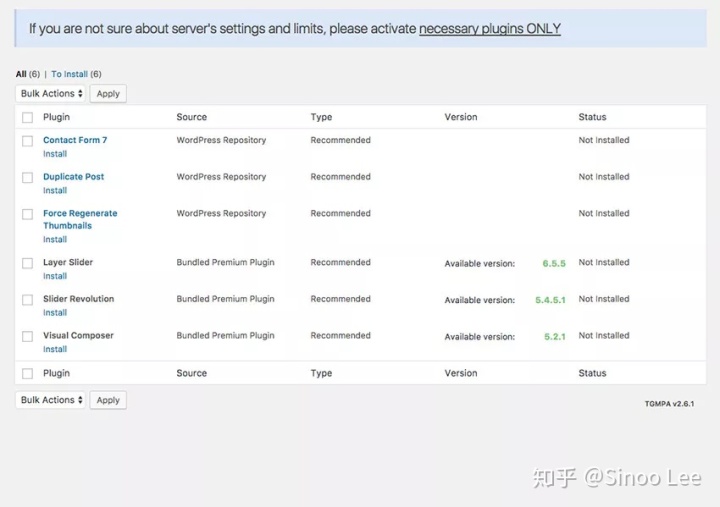This screenshot has width=720, height=507.
Task: Switch to the To Install (6) filter
Action: [76, 74]
